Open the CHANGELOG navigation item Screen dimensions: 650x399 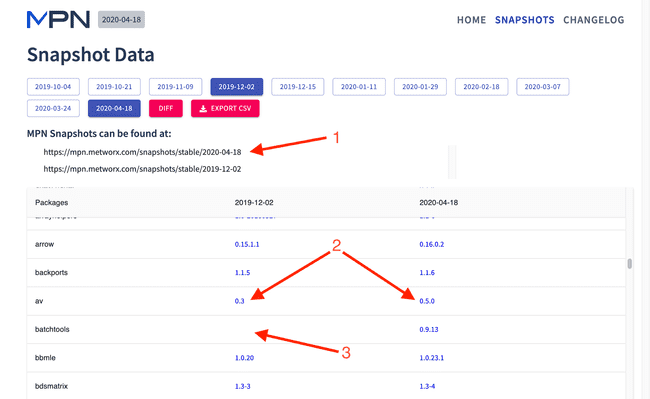pos(593,20)
